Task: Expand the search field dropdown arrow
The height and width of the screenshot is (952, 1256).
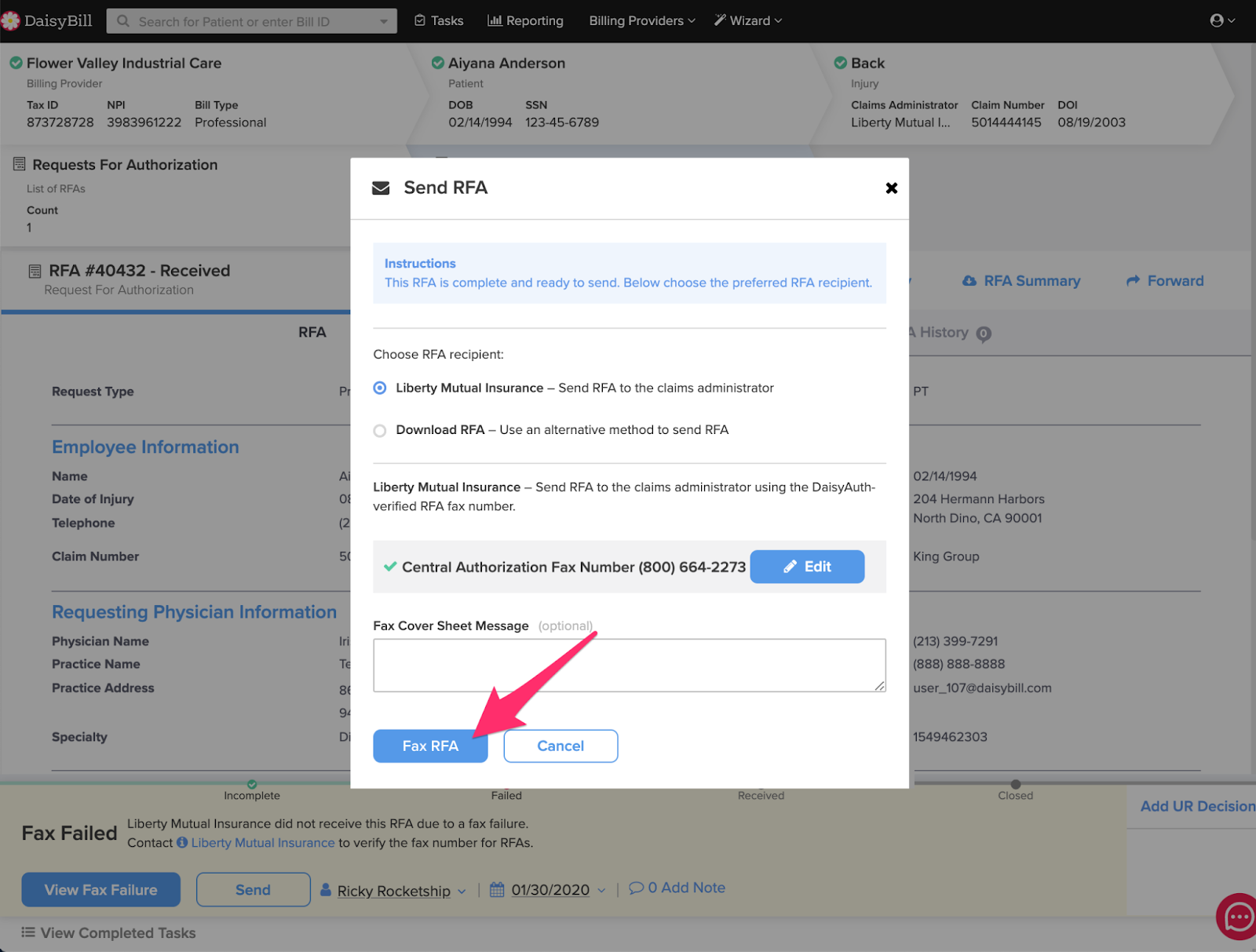Action: point(384,21)
